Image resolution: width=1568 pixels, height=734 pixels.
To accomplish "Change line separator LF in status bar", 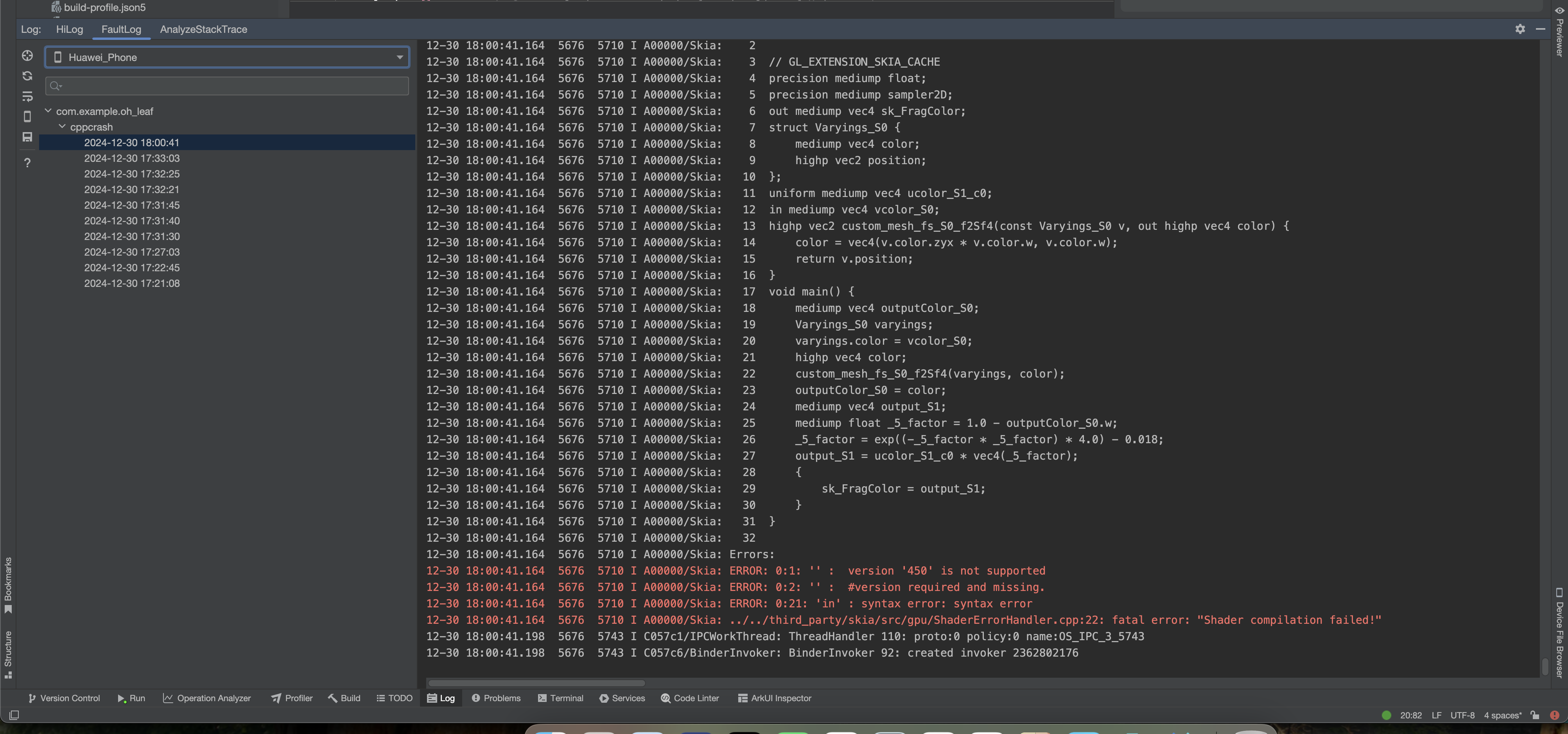I will [x=1437, y=715].
